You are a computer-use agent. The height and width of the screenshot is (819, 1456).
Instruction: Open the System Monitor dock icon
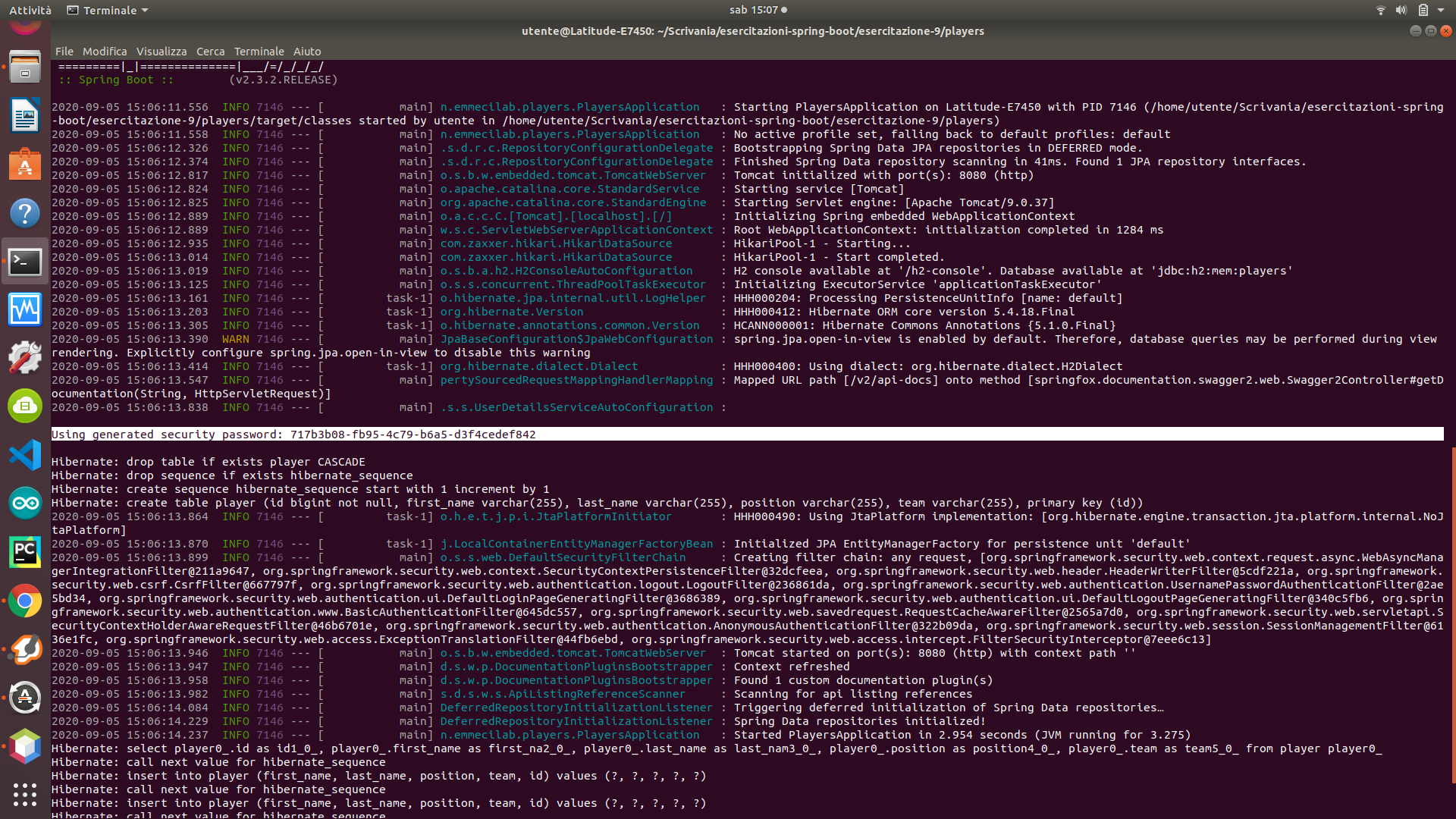pyautogui.click(x=25, y=309)
